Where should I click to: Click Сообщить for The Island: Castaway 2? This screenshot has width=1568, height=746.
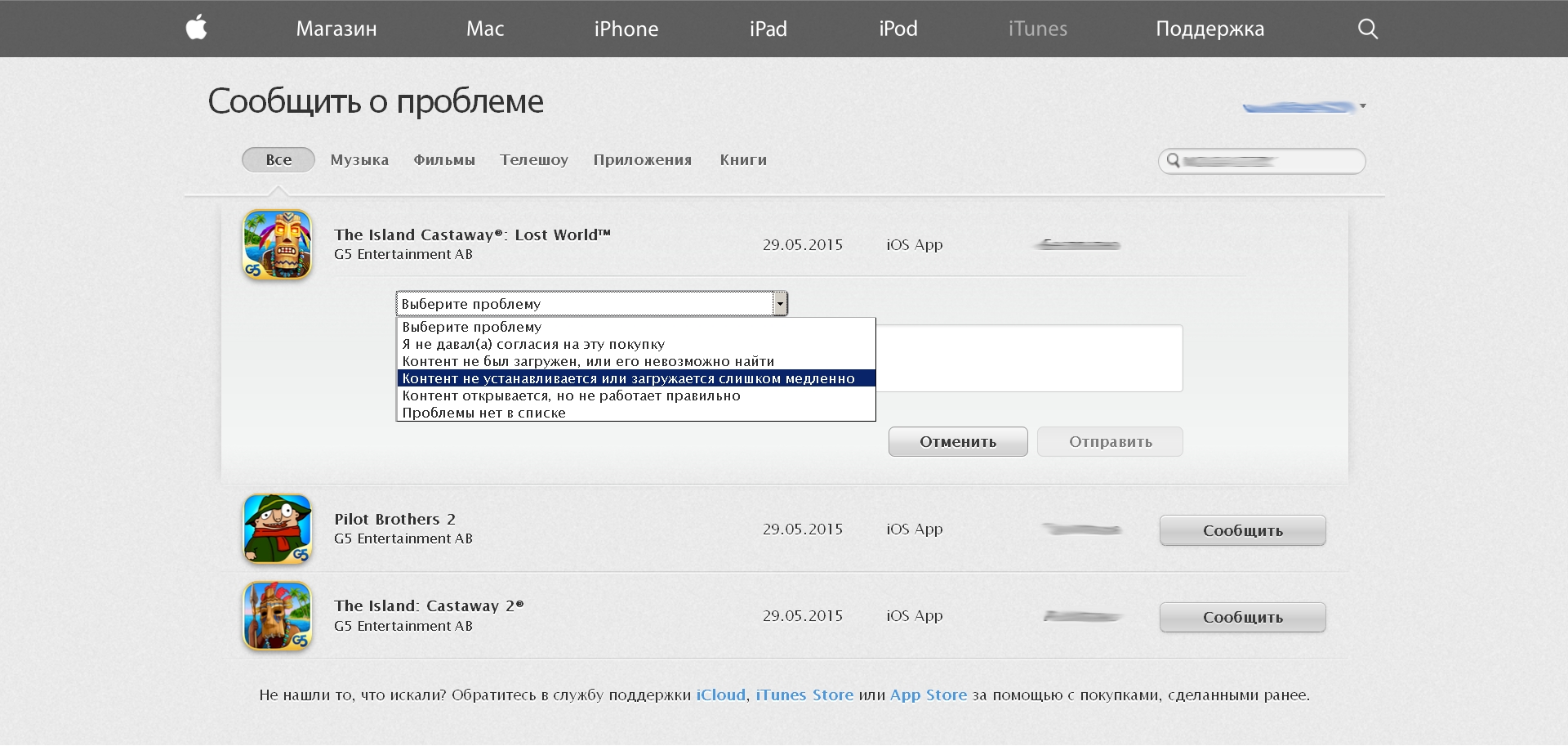(1242, 617)
